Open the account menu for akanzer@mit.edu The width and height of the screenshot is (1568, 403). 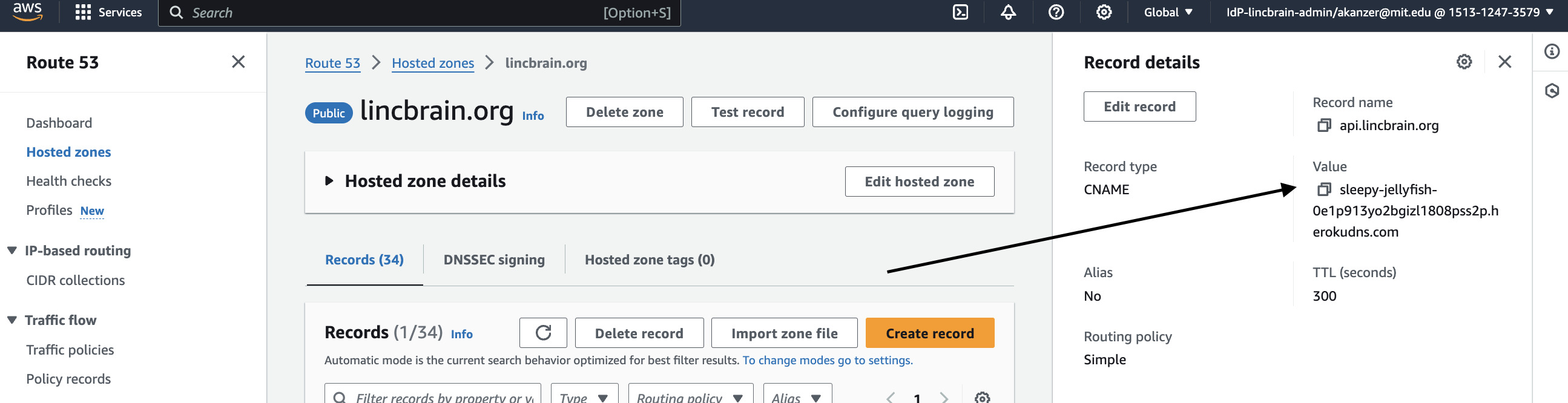click(x=1390, y=12)
